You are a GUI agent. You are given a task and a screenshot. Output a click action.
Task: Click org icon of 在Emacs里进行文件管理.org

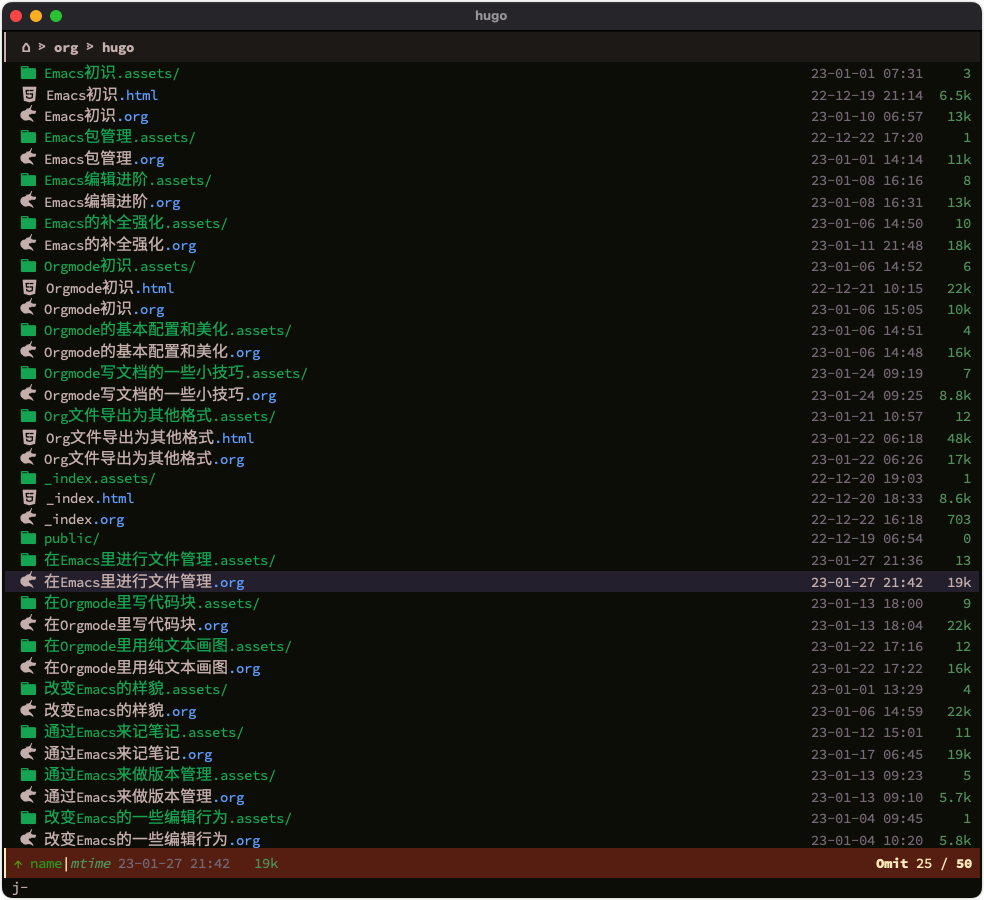pyautogui.click(x=28, y=581)
